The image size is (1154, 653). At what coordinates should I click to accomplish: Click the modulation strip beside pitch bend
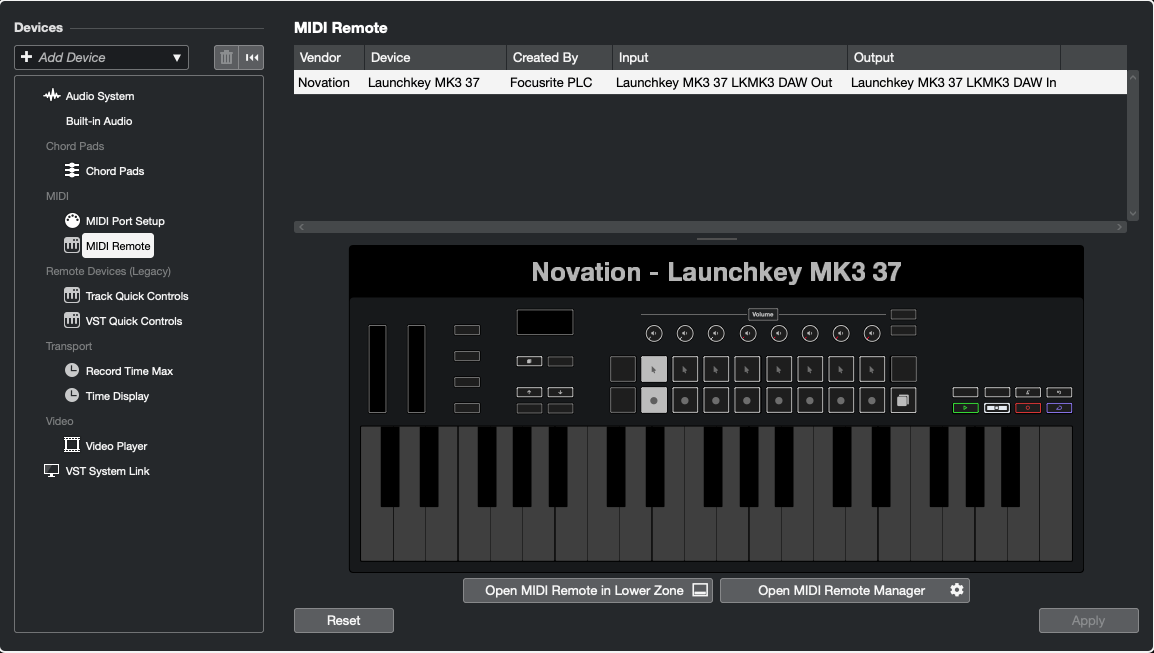417,369
